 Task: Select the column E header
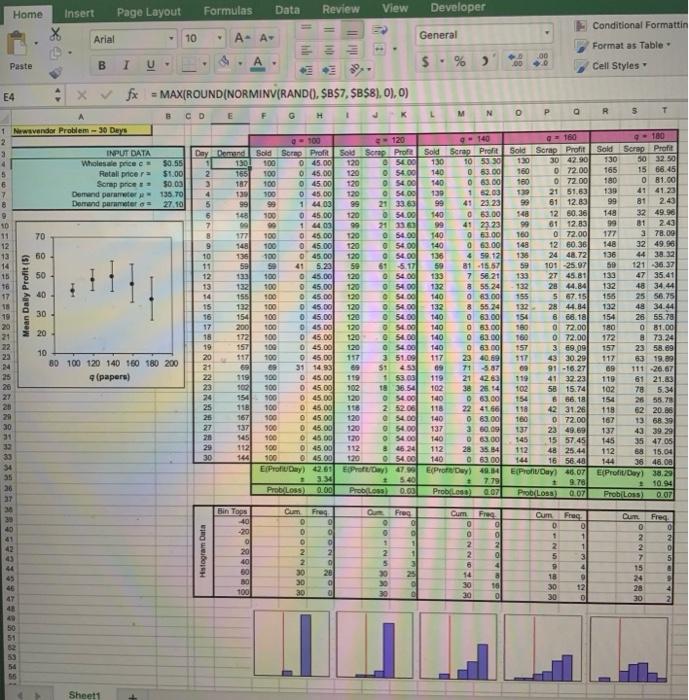point(230,117)
